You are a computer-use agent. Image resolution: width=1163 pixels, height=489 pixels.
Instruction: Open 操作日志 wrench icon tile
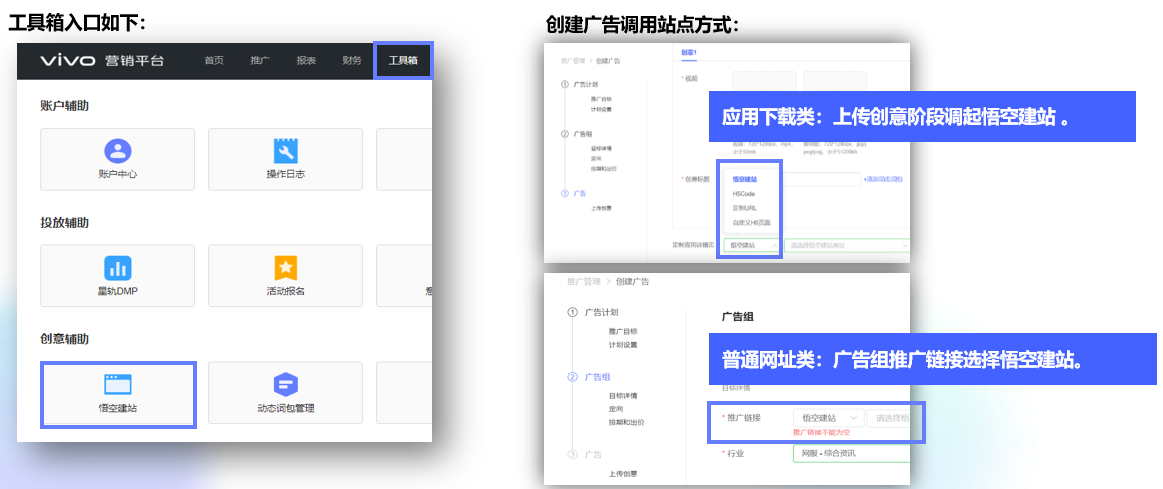pos(286,152)
